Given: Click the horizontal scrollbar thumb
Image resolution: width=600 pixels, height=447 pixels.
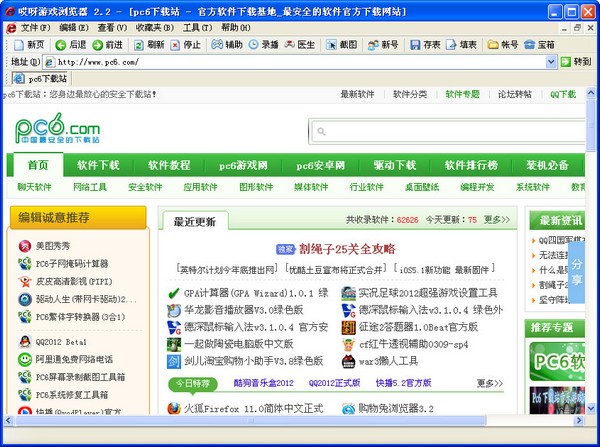Looking at the screenshot, I should (x=251, y=420).
